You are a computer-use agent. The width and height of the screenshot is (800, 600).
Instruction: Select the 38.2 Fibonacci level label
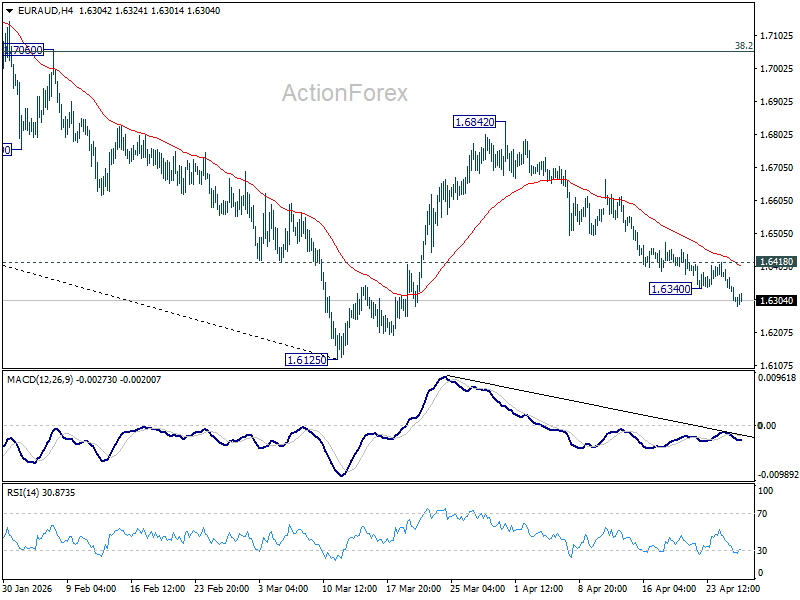[743, 46]
